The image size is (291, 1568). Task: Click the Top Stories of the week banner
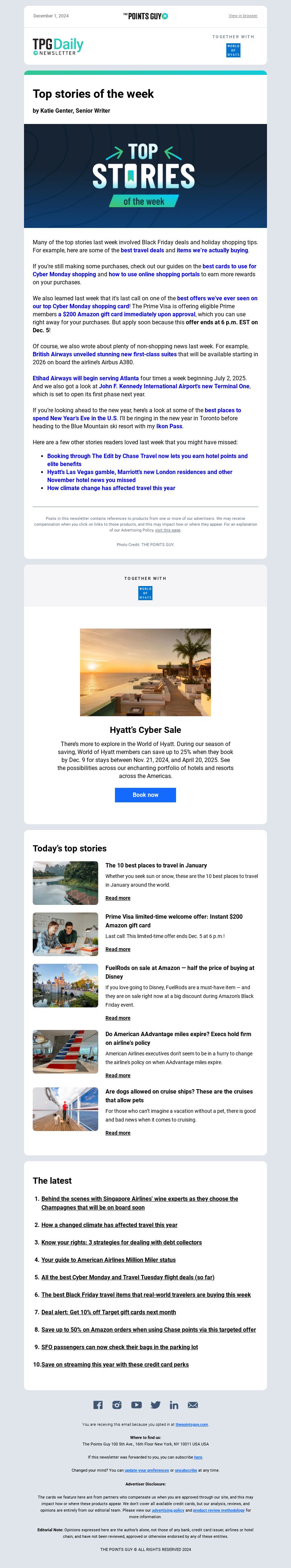tap(145, 176)
